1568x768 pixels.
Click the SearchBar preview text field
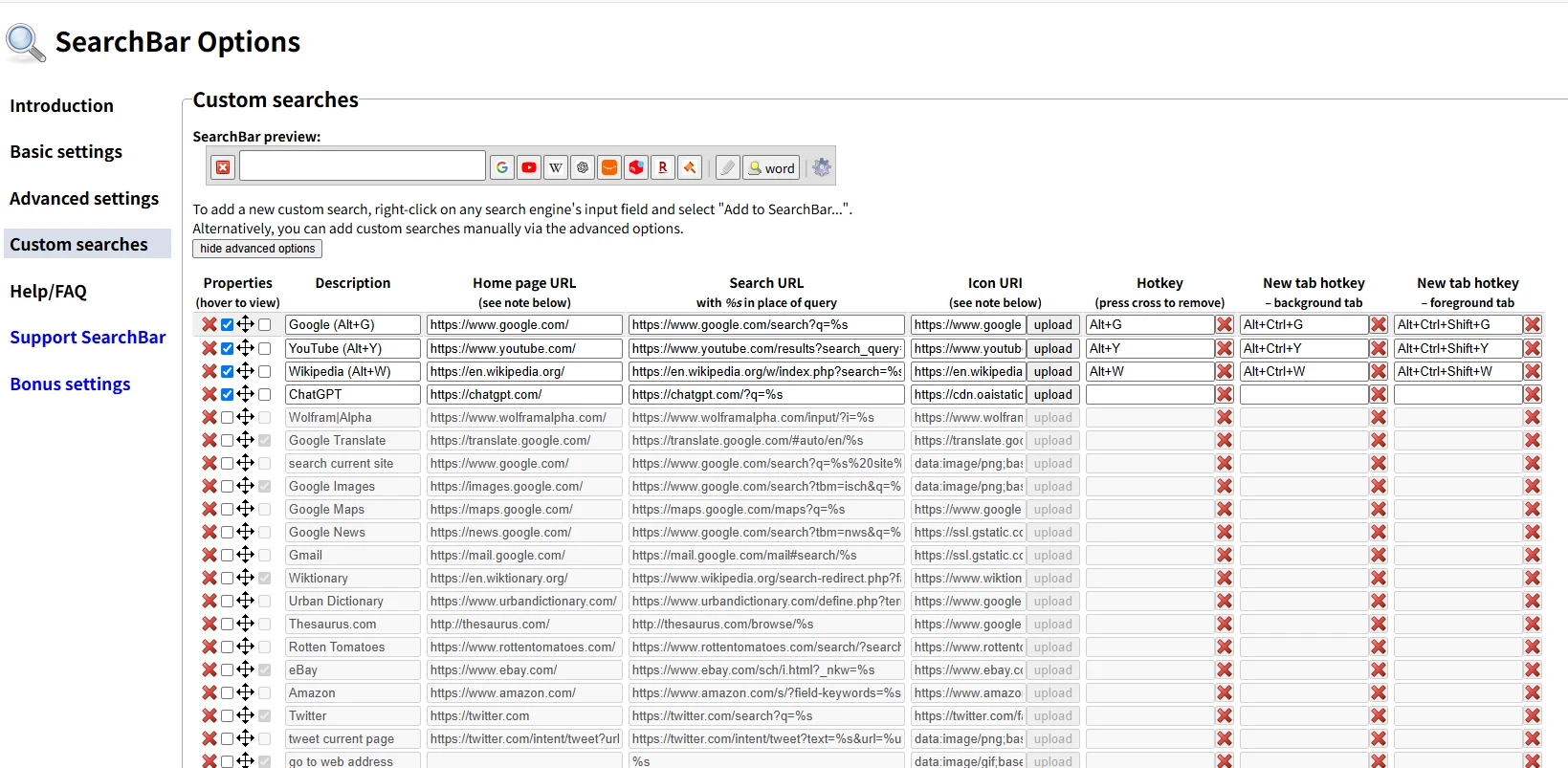pos(363,166)
